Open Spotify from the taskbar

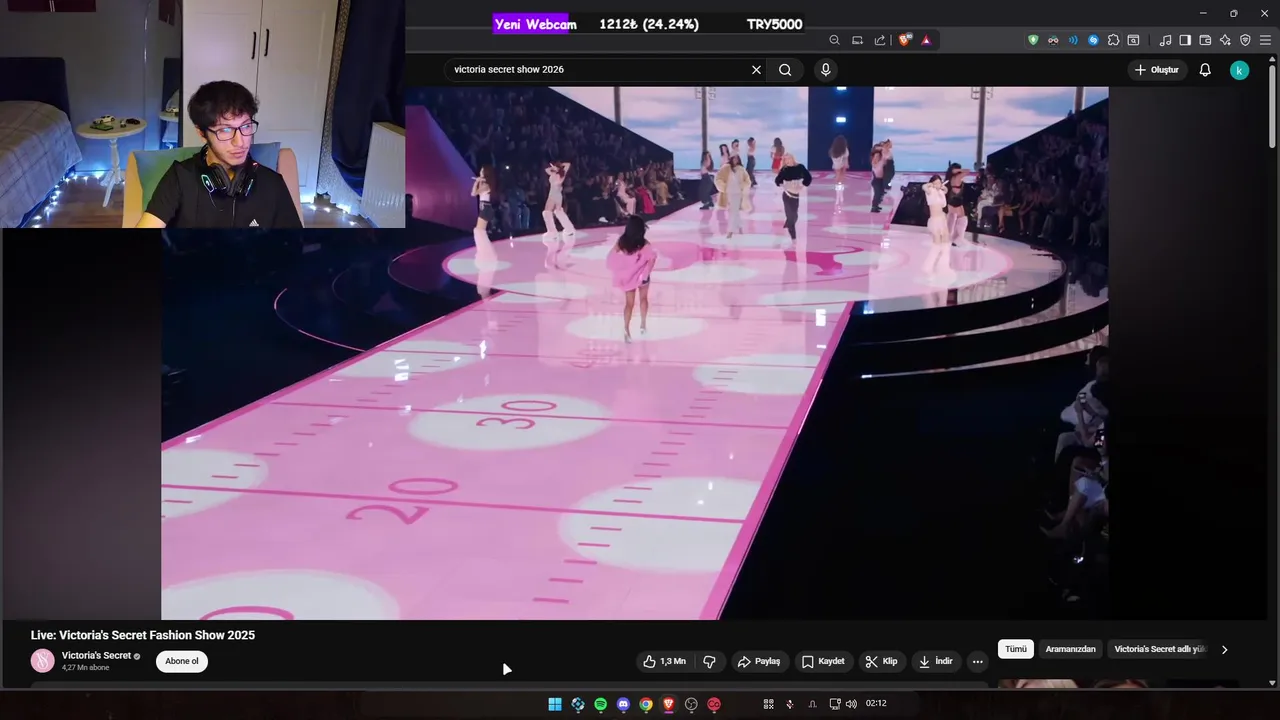coord(600,704)
